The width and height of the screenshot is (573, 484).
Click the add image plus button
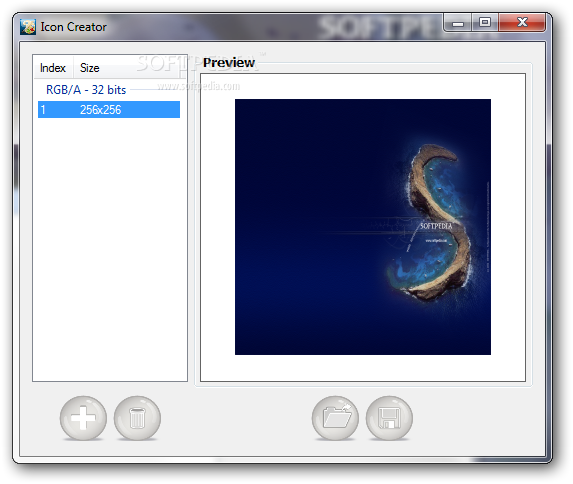(x=83, y=418)
